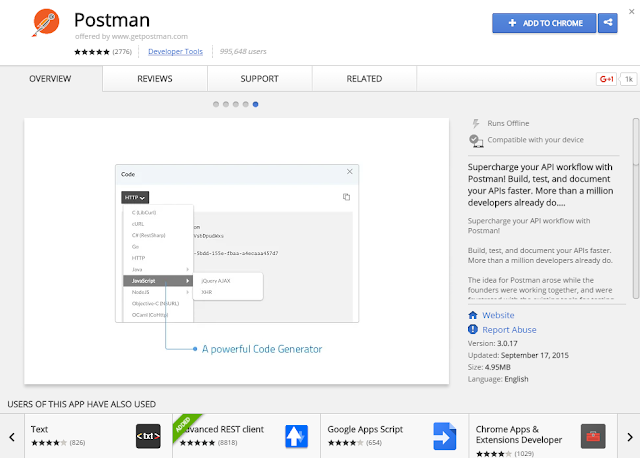Open the Chrome Apps & Extensions Developer toolbox icon
The image size is (640, 458).
593,436
